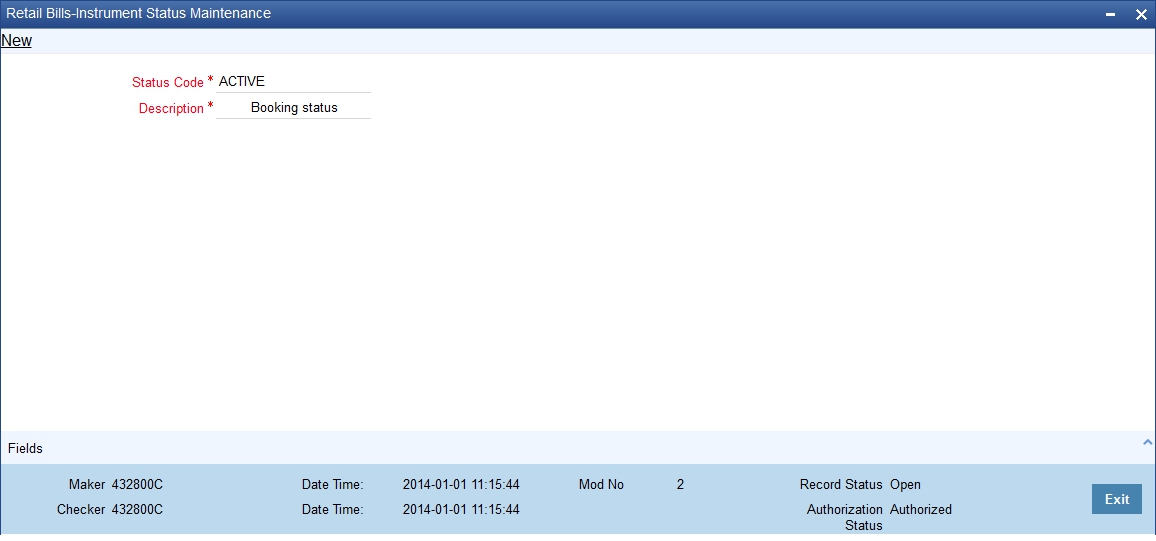This screenshot has height=541, width=1156.
Task: Minimize the Instrument Status Maintenance window
Action: coord(1110,14)
